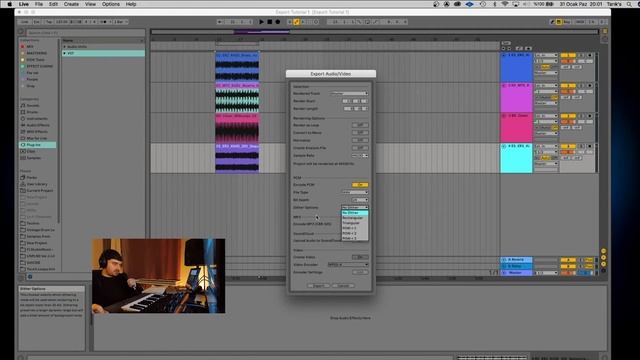Click the Arrangement Record button
The image size is (640, 360).
click(x=278, y=22)
